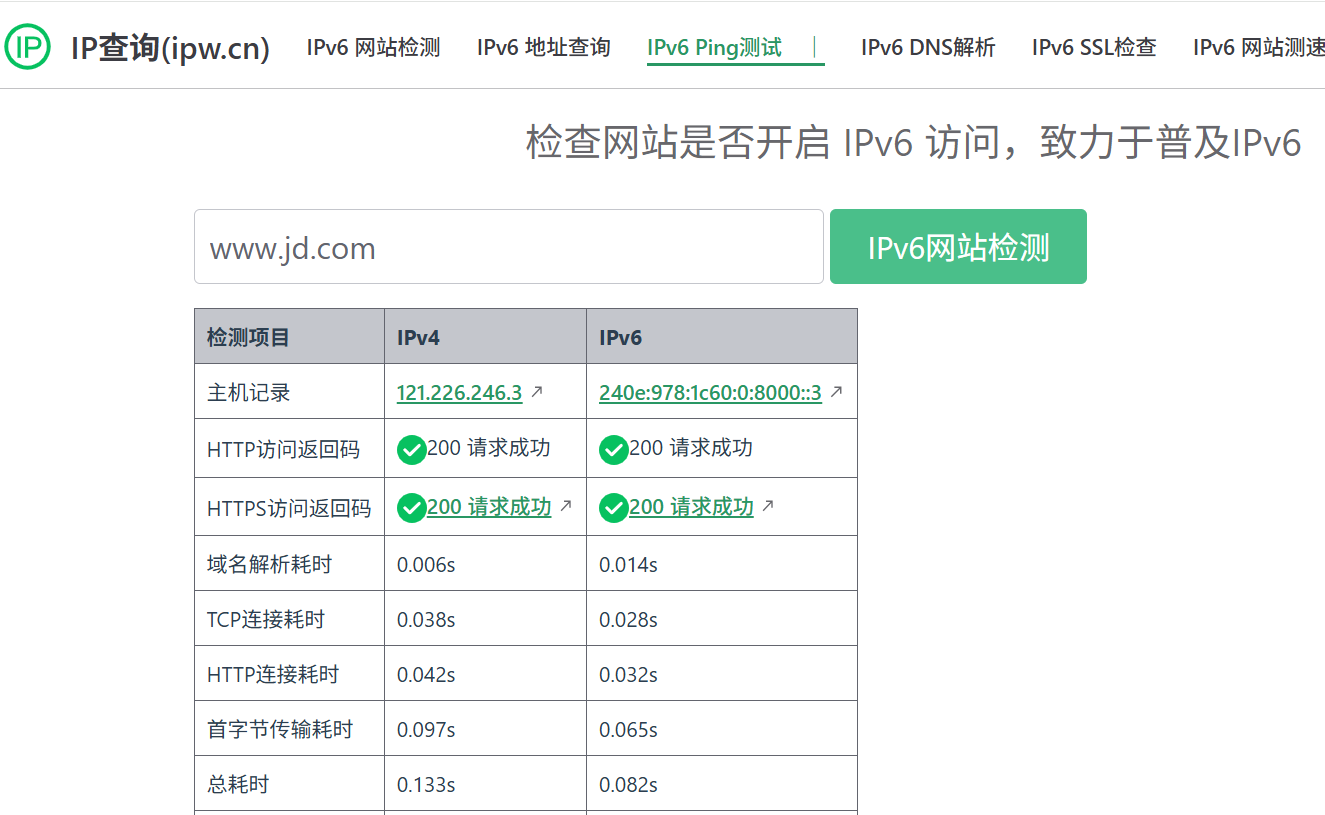This screenshot has height=815, width=1325.
Task: Click the 0.014s DNS time value
Action: click(x=628, y=565)
